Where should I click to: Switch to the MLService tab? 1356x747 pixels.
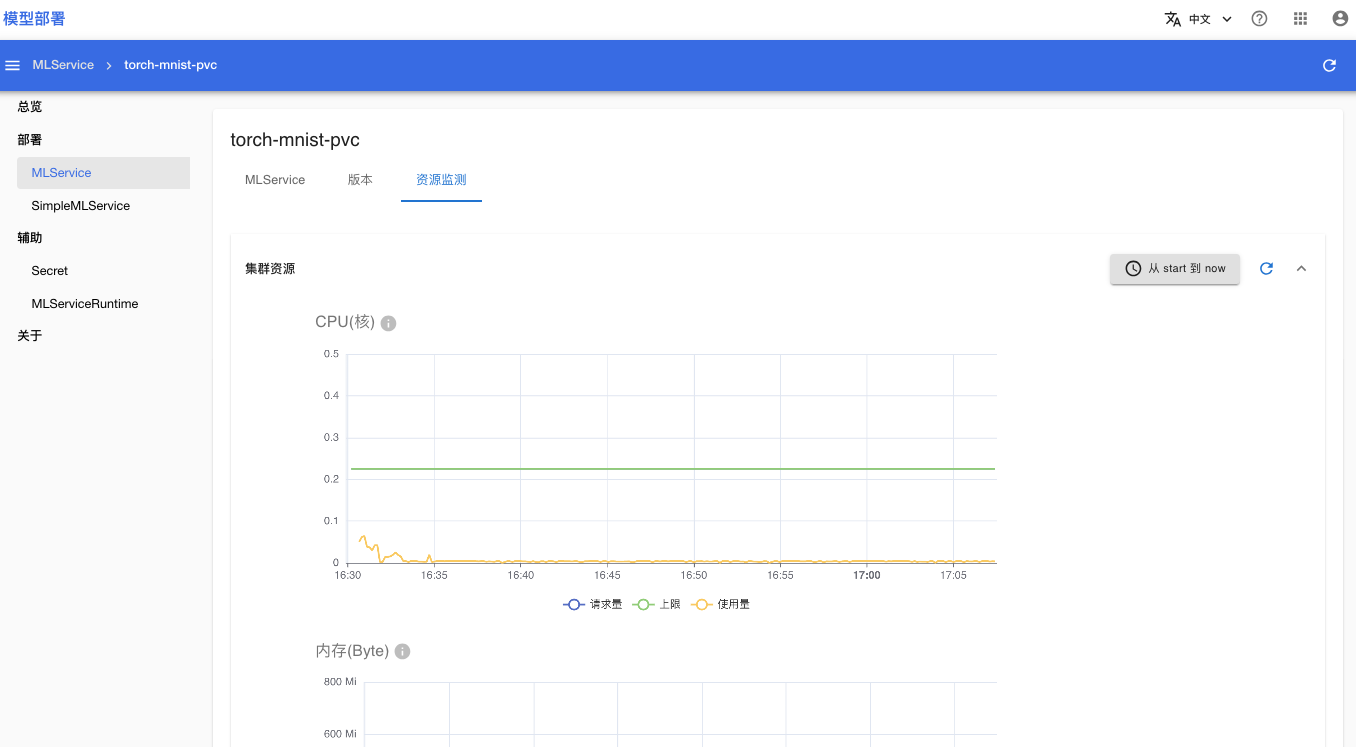(275, 180)
